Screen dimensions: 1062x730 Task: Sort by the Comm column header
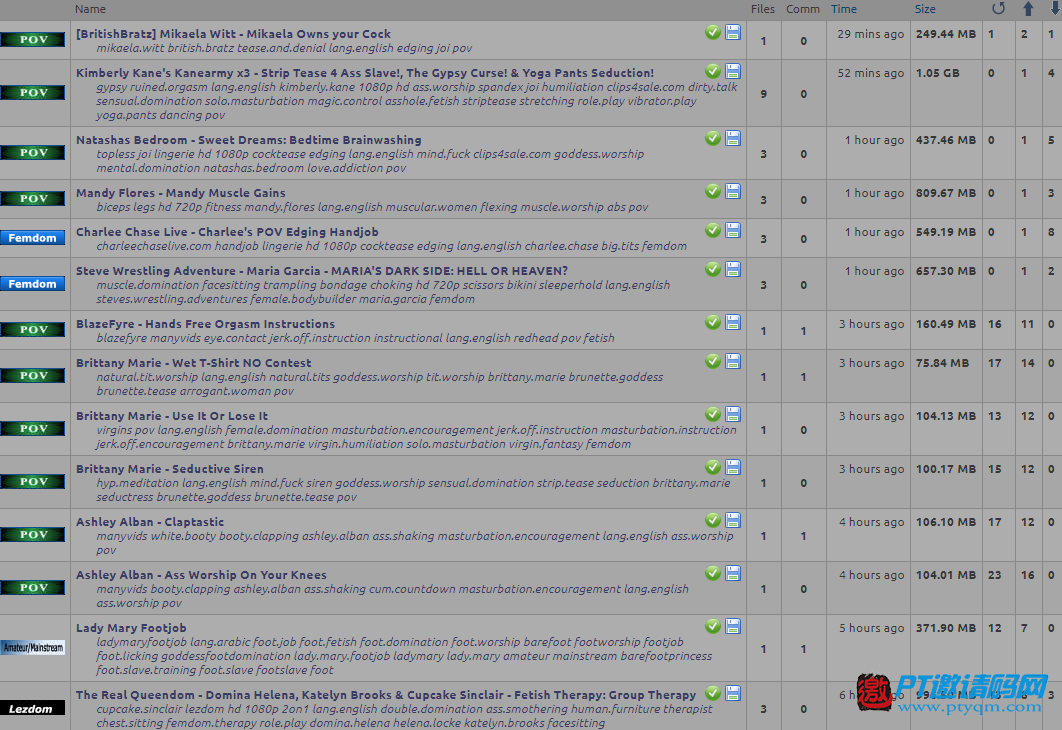[x=803, y=9]
